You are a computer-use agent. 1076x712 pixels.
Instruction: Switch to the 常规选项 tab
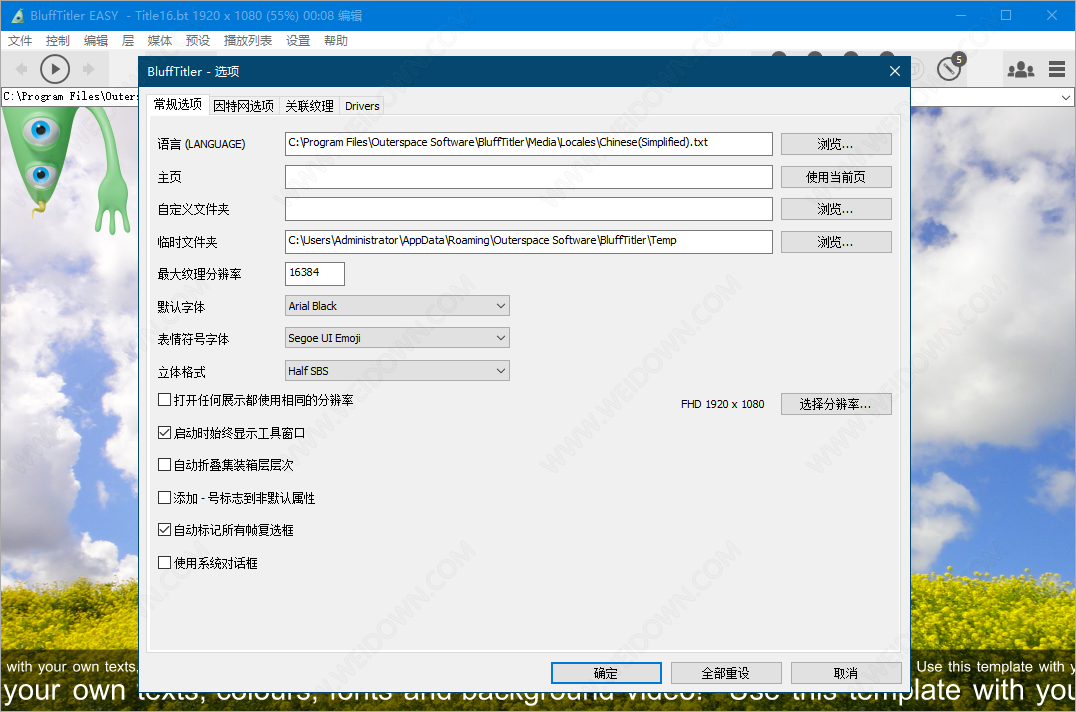click(178, 104)
